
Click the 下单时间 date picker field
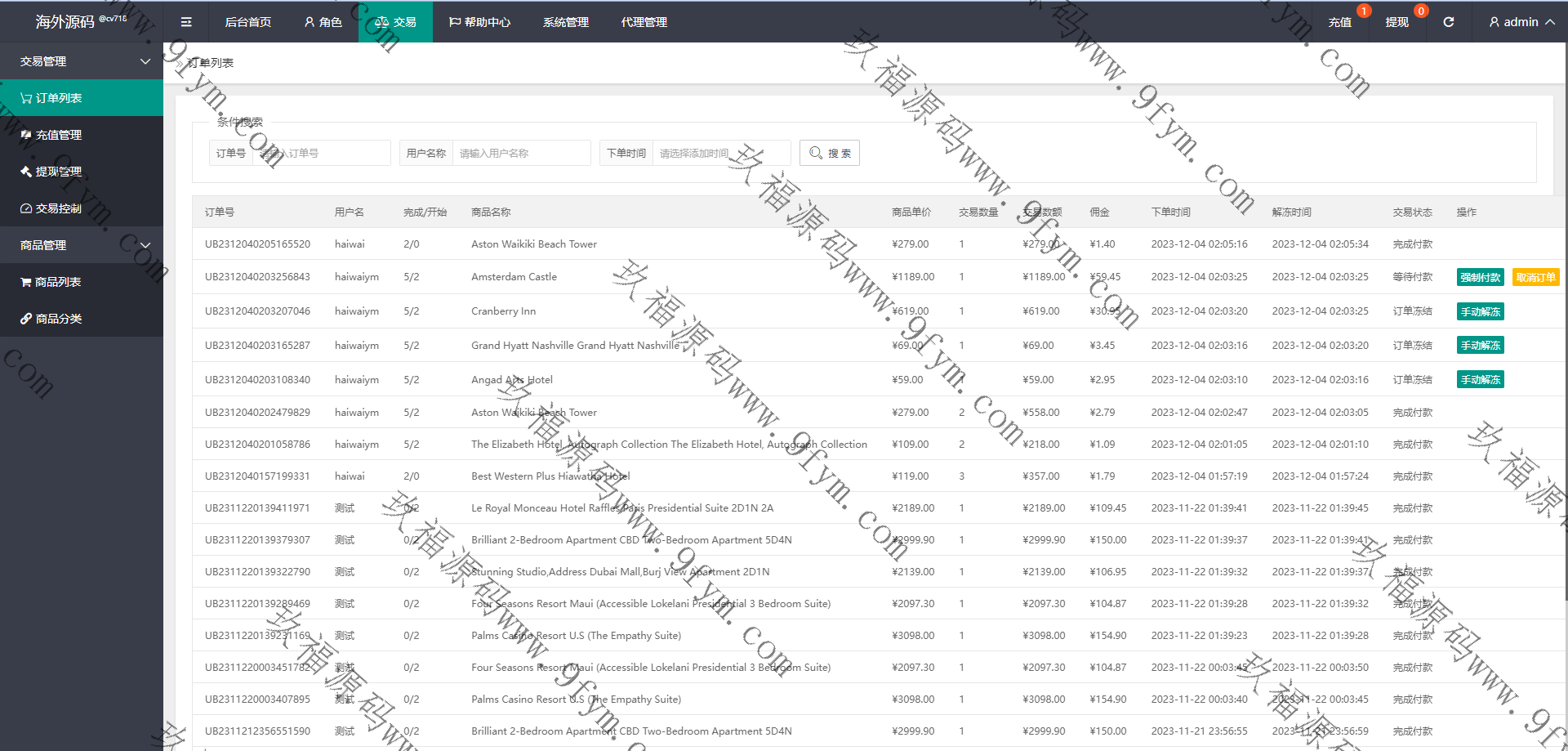click(x=720, y=153)
